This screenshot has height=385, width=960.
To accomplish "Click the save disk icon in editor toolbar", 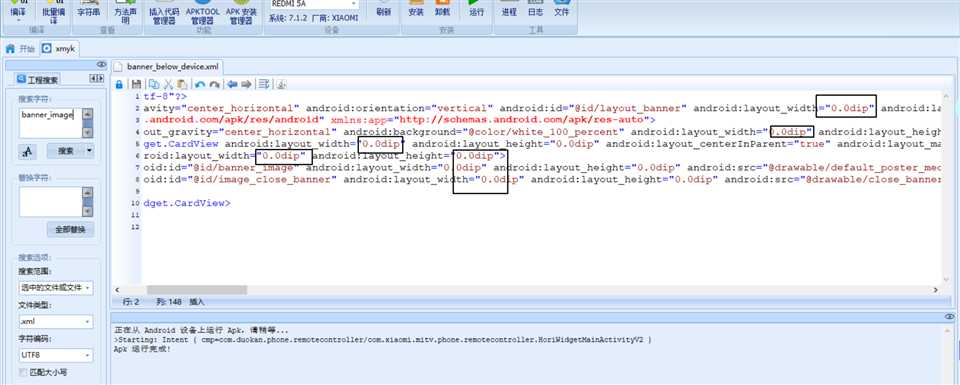I will click(137, 84).
